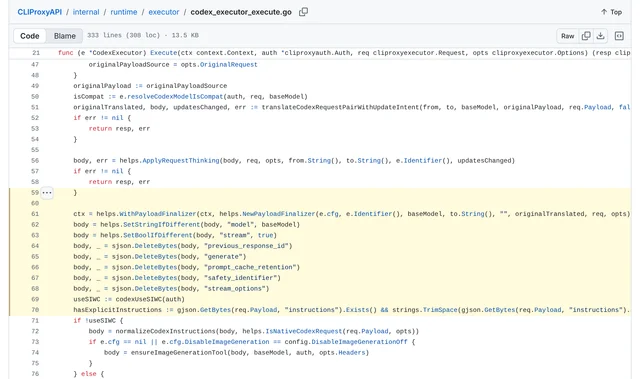Screen dimensions: 640x379
Task: Download raw file icon
Action: tap(600, 36)
